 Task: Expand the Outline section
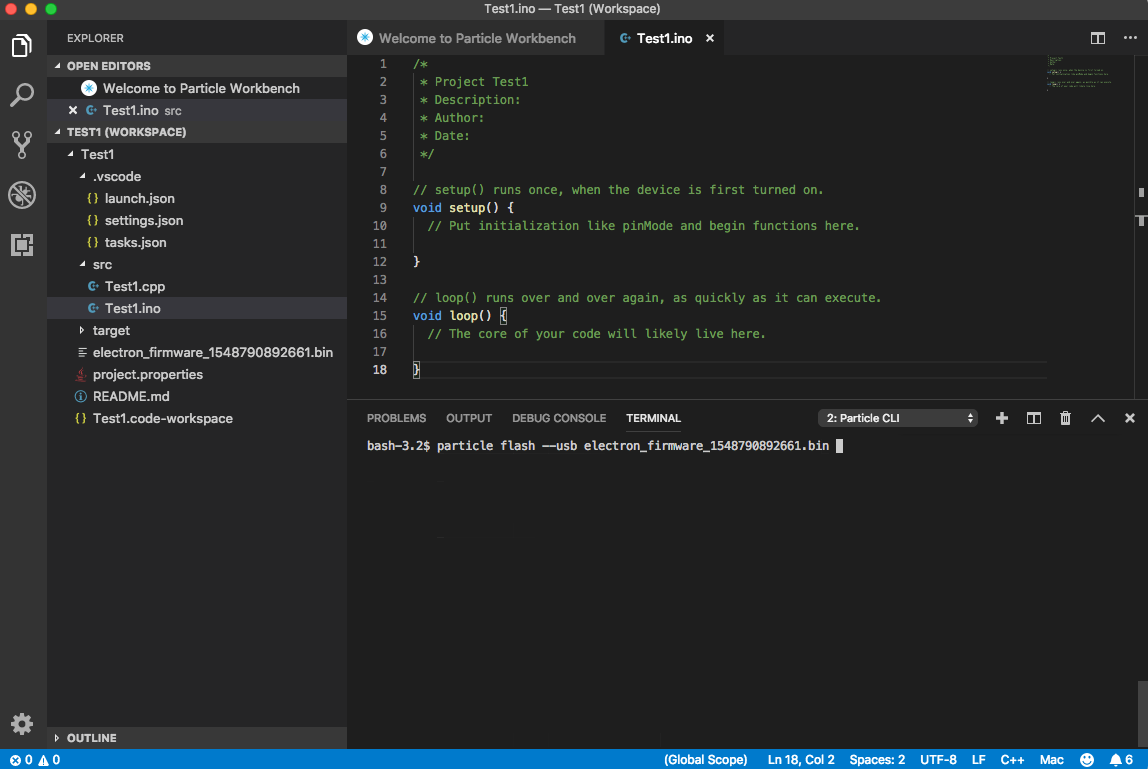point(197,738)
